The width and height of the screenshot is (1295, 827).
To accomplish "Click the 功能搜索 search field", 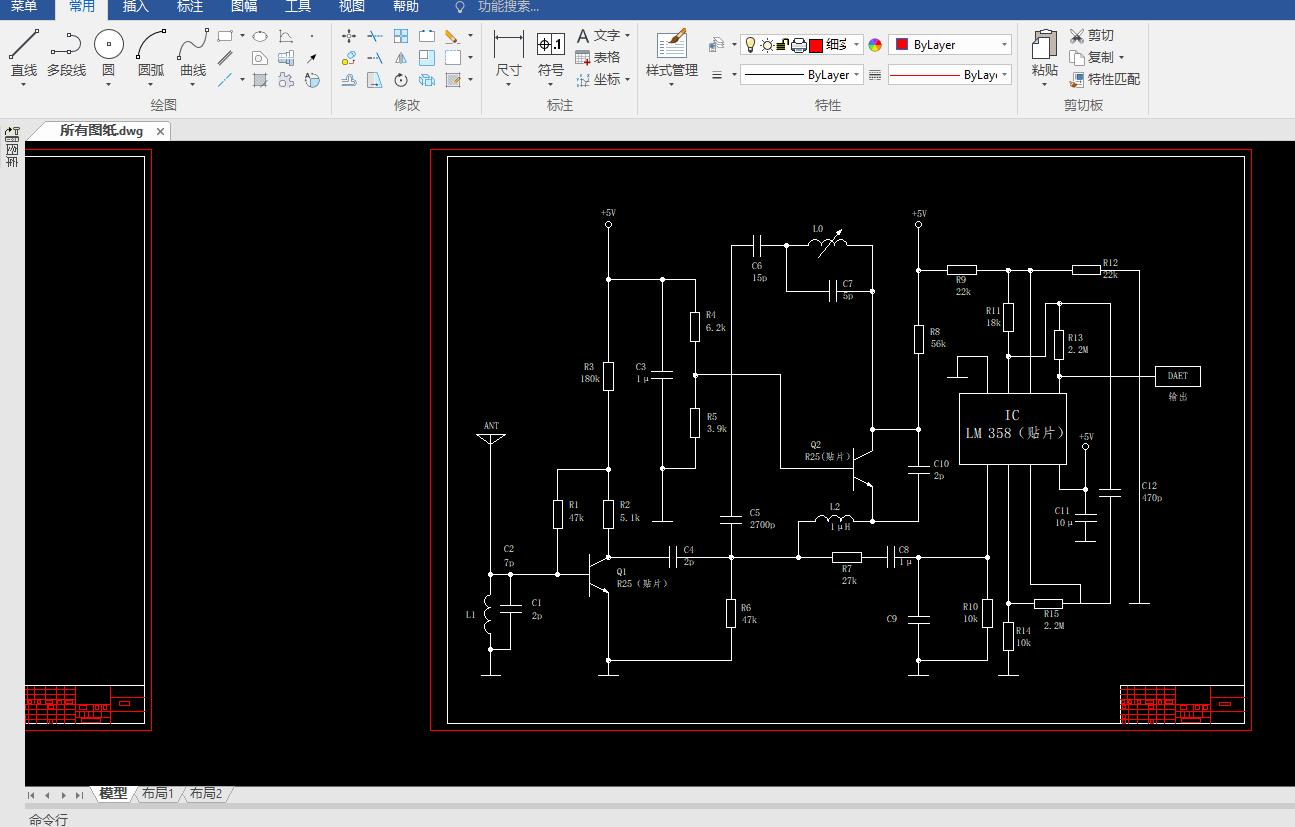I will [x=508, y=7].
